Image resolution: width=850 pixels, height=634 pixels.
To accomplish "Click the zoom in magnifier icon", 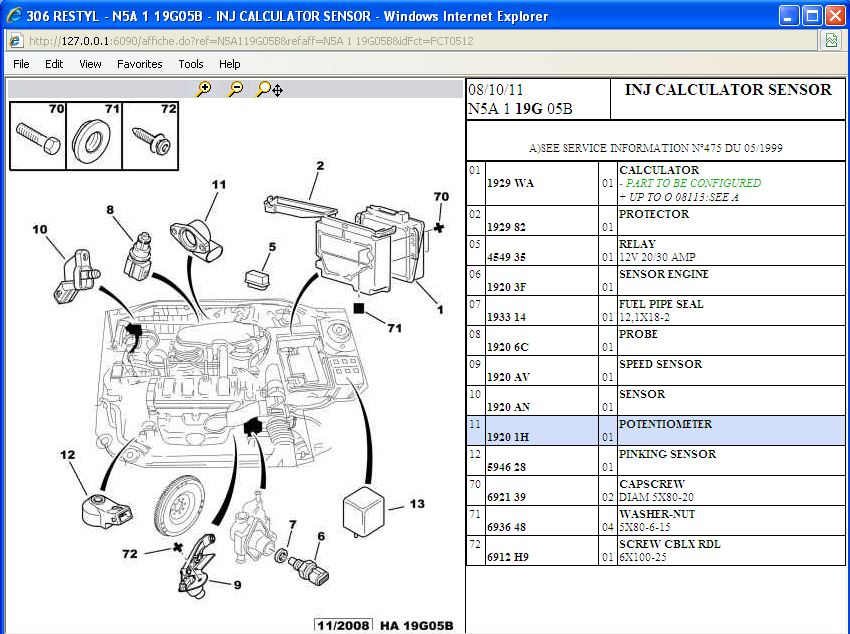I will [x=204, y=89].
